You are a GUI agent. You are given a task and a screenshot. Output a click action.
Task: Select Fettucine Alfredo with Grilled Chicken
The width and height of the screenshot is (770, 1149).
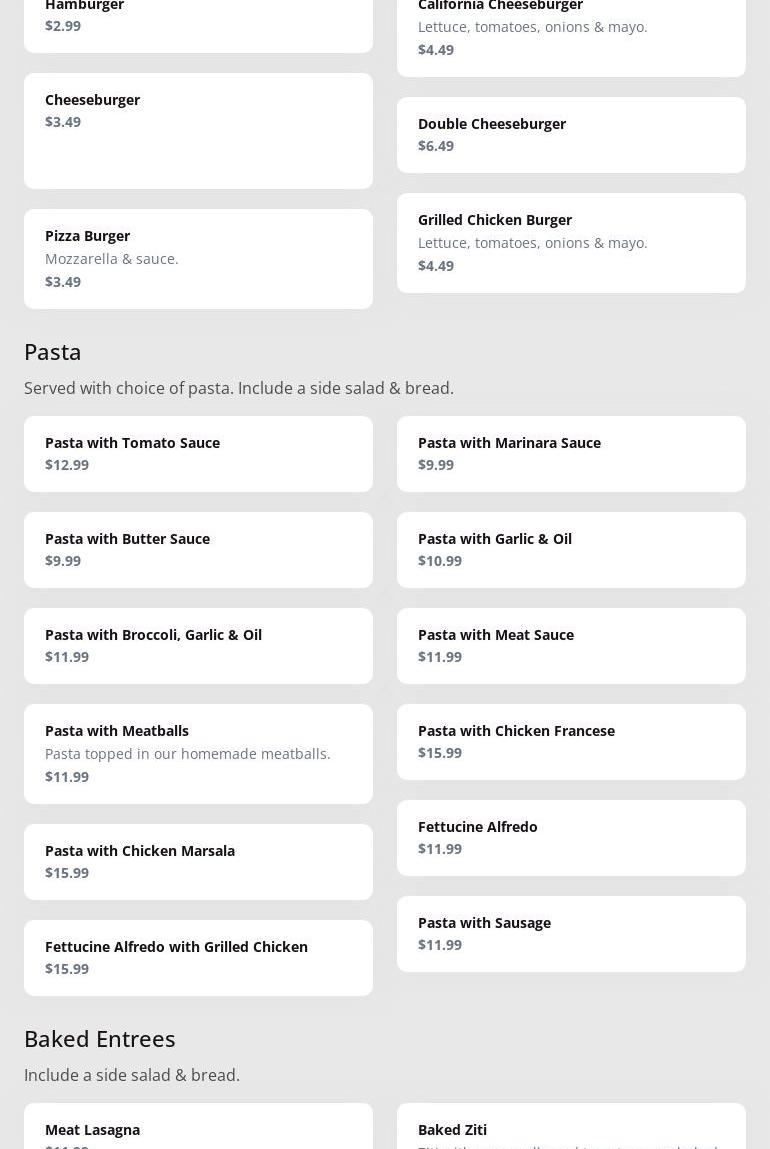(x=198, y=958)
